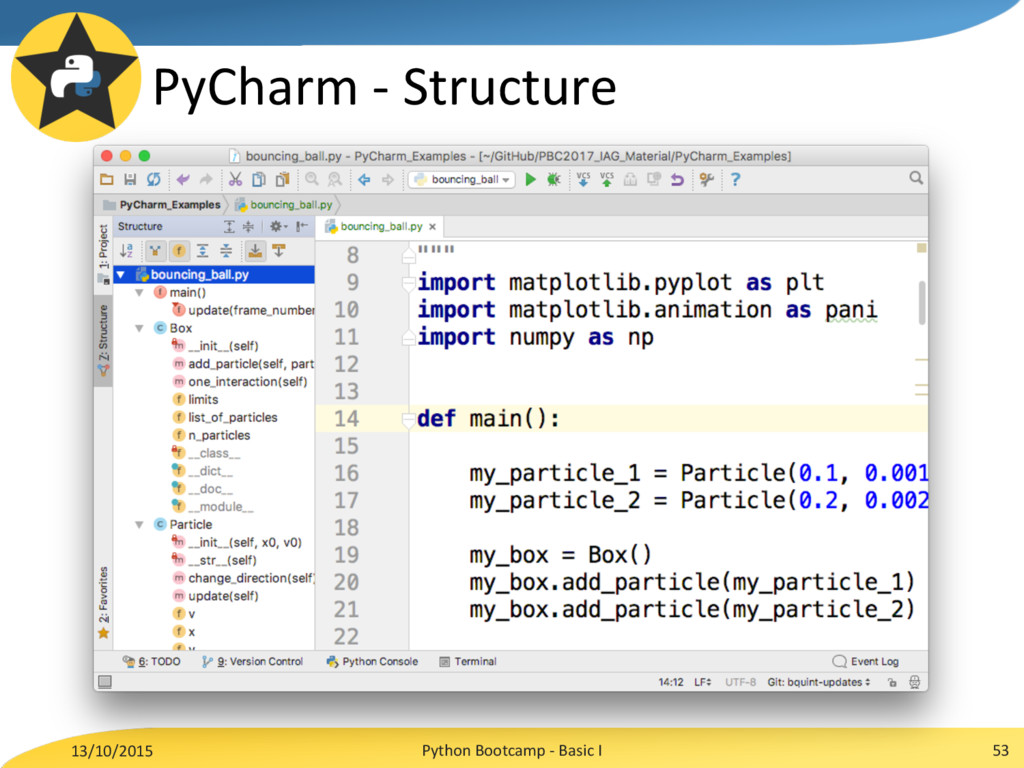Select bouncing_ball.py editor tab

pos(381,227)
